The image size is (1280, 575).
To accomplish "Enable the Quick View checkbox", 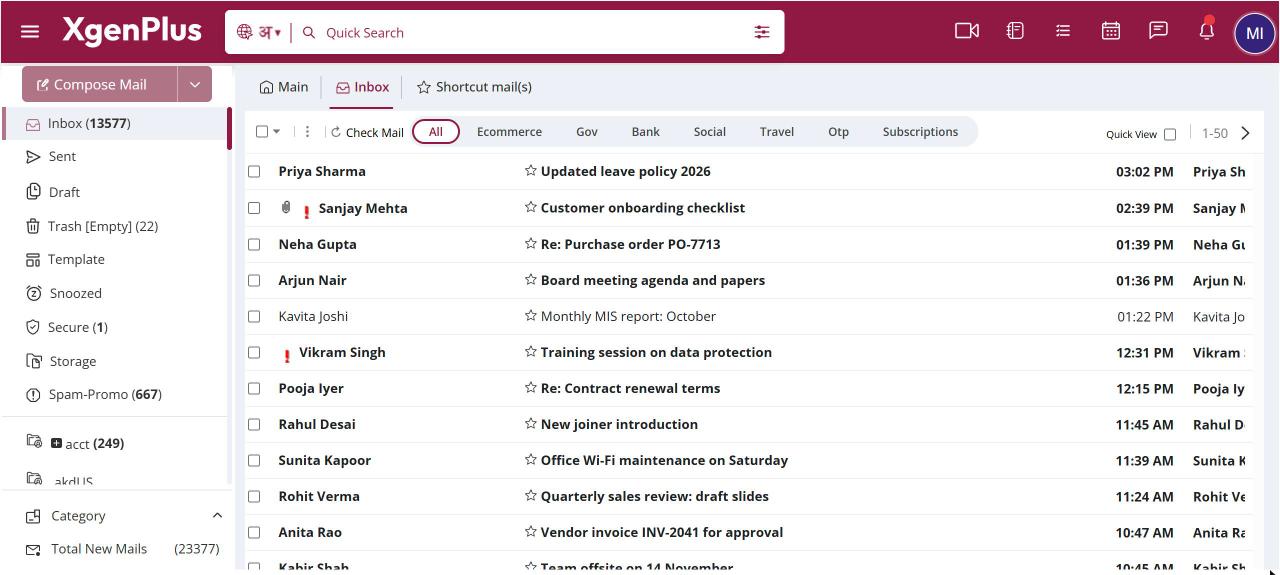I will coord(1170,134).
